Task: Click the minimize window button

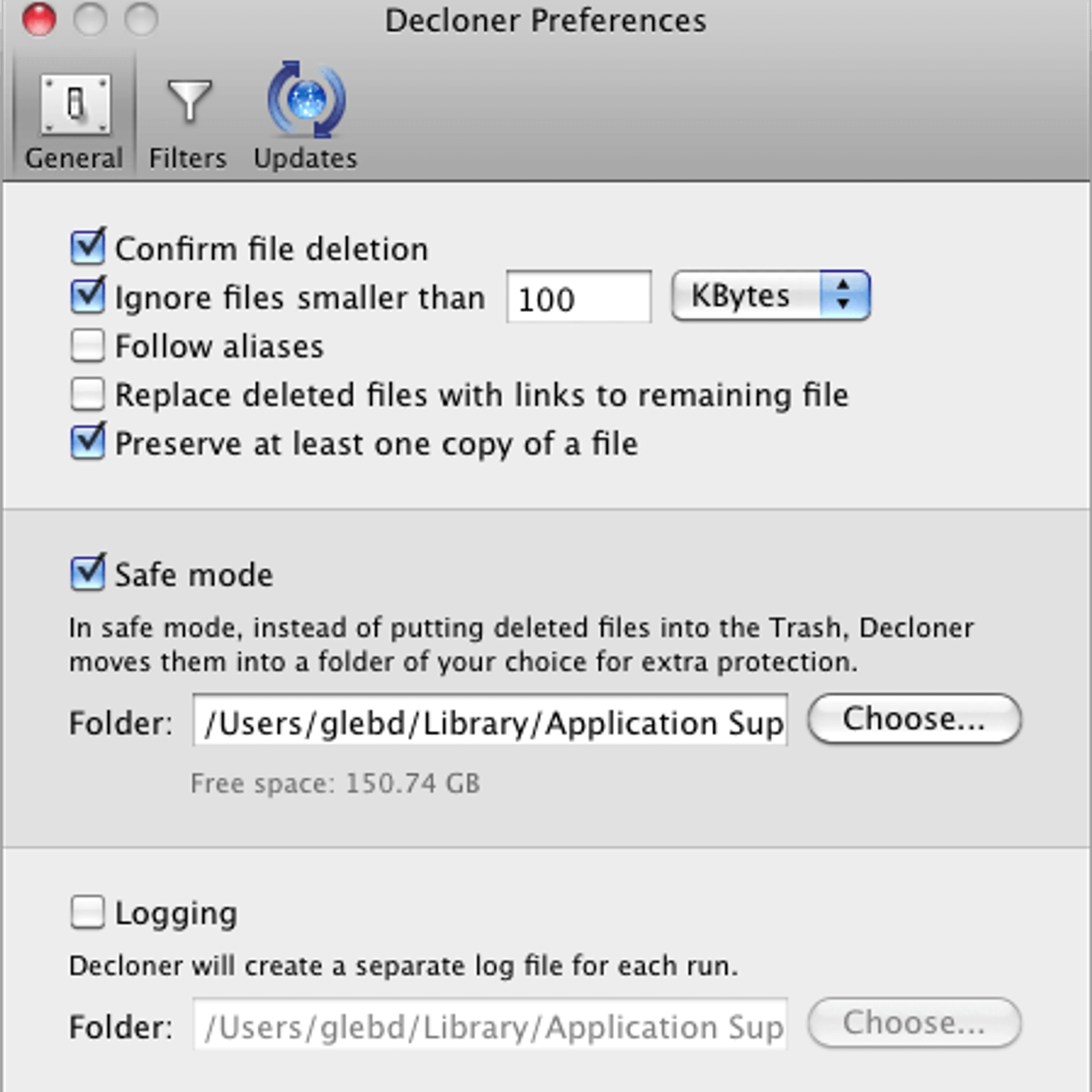Action: coord(90,19)
